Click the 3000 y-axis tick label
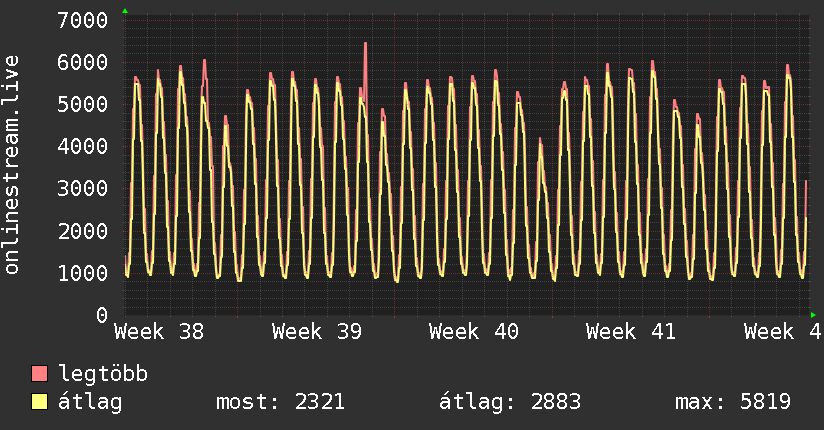The image size is (824, 430). point(82,188)
